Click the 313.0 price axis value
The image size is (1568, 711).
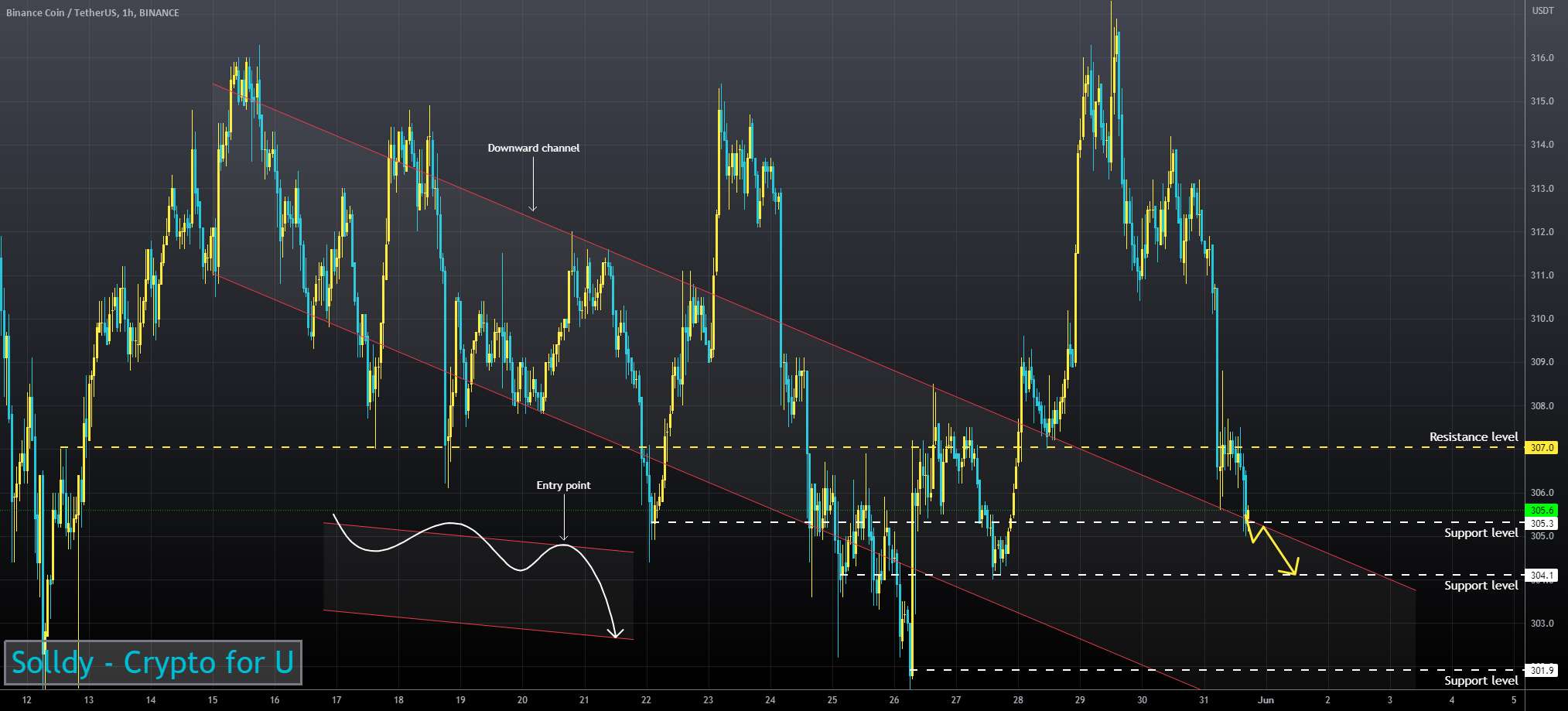click(x=1542, y=189)
